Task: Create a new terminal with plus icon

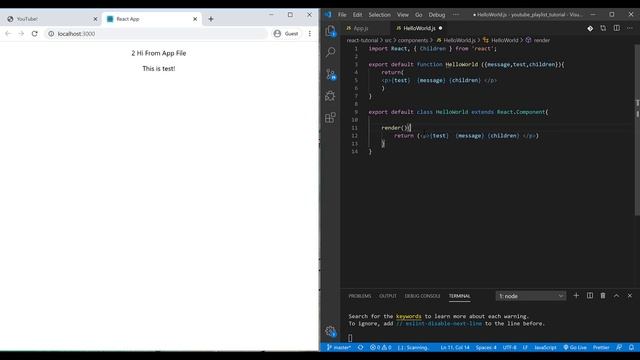Action: tap(576, 296)
